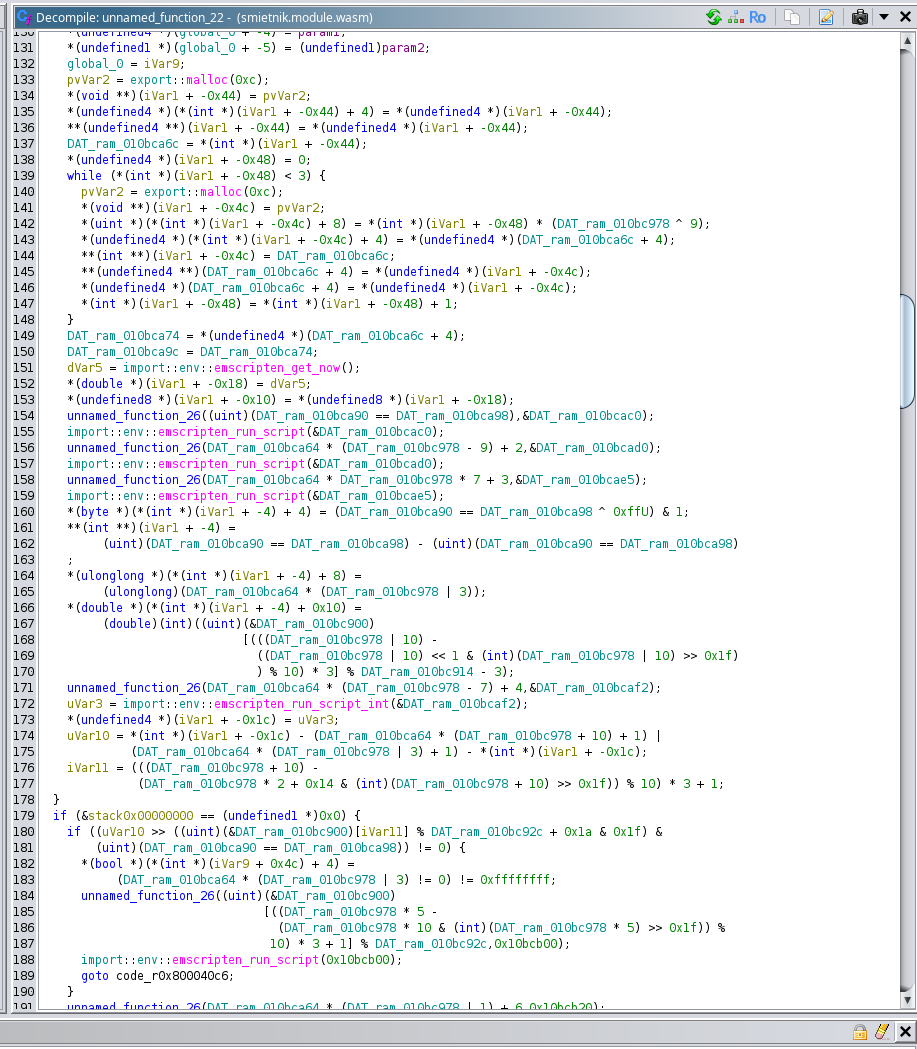Screen dimensions: 917x1049
Task: Click 'malloc' on line 140
Action: [221, 192]
